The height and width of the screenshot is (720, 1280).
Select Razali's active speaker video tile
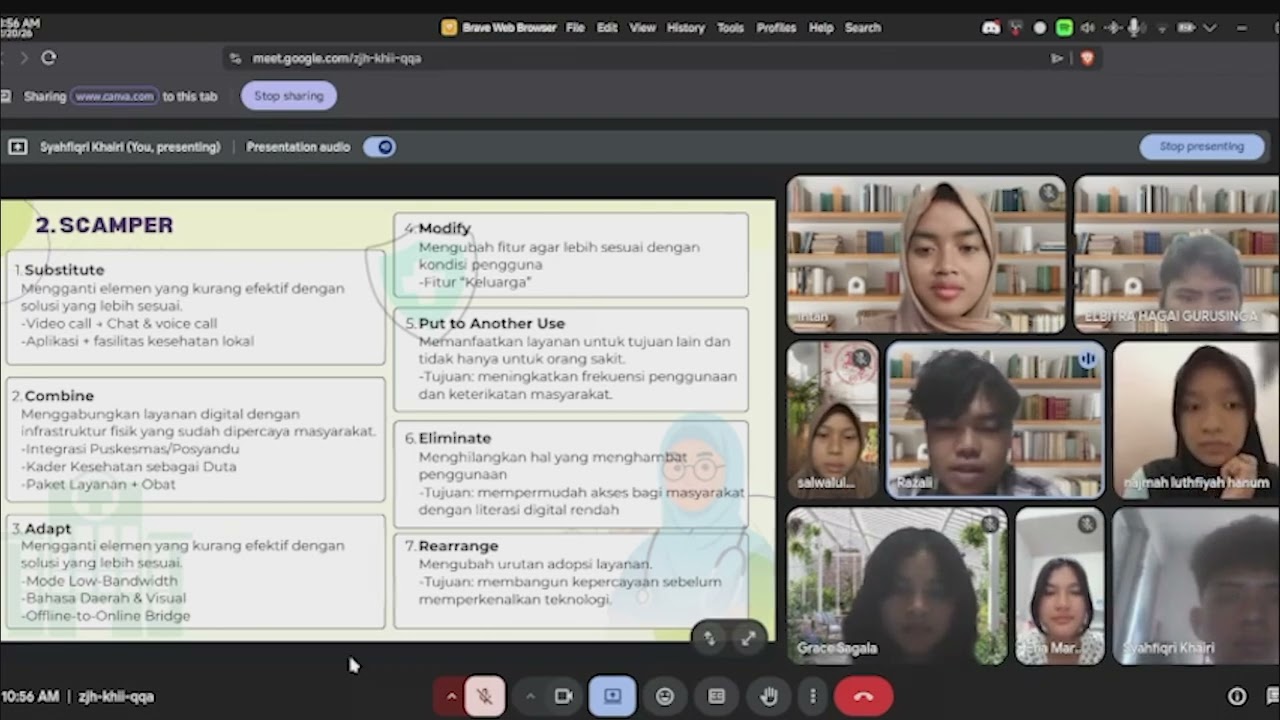click(995, 420)
